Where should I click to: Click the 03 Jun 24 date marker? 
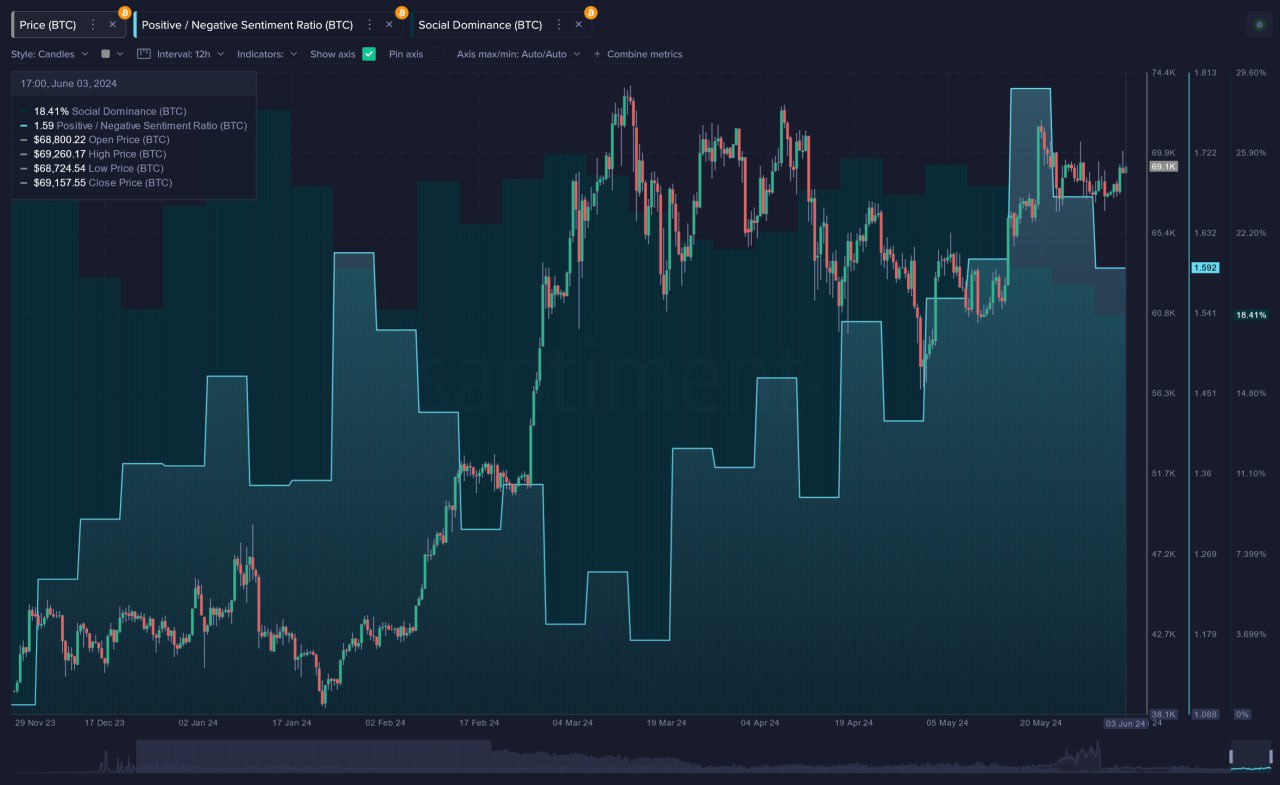tap(1125, 723)
